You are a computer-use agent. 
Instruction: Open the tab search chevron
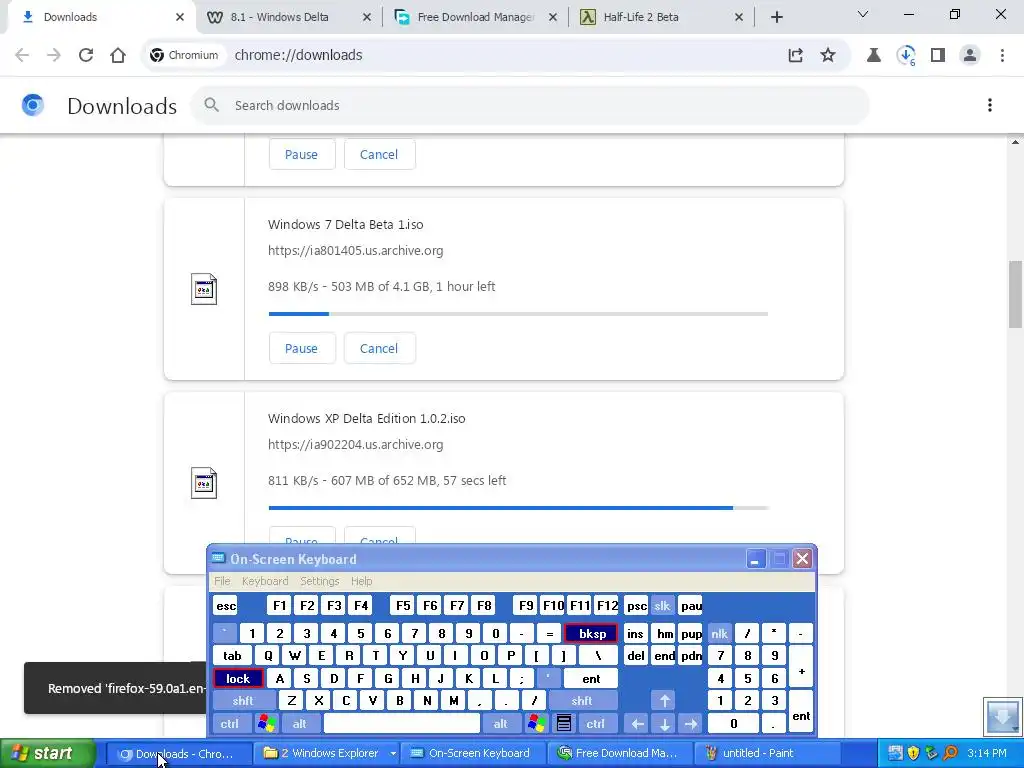[x=863, y=14]
